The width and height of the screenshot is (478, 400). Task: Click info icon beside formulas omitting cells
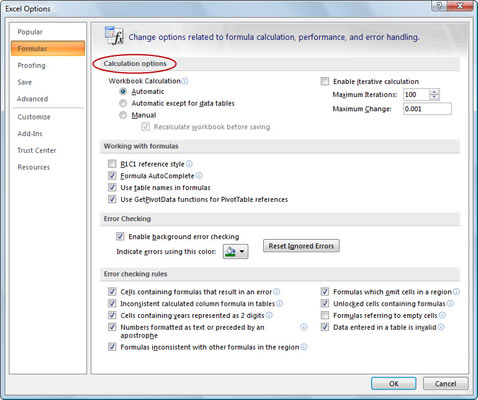[456, 292]
